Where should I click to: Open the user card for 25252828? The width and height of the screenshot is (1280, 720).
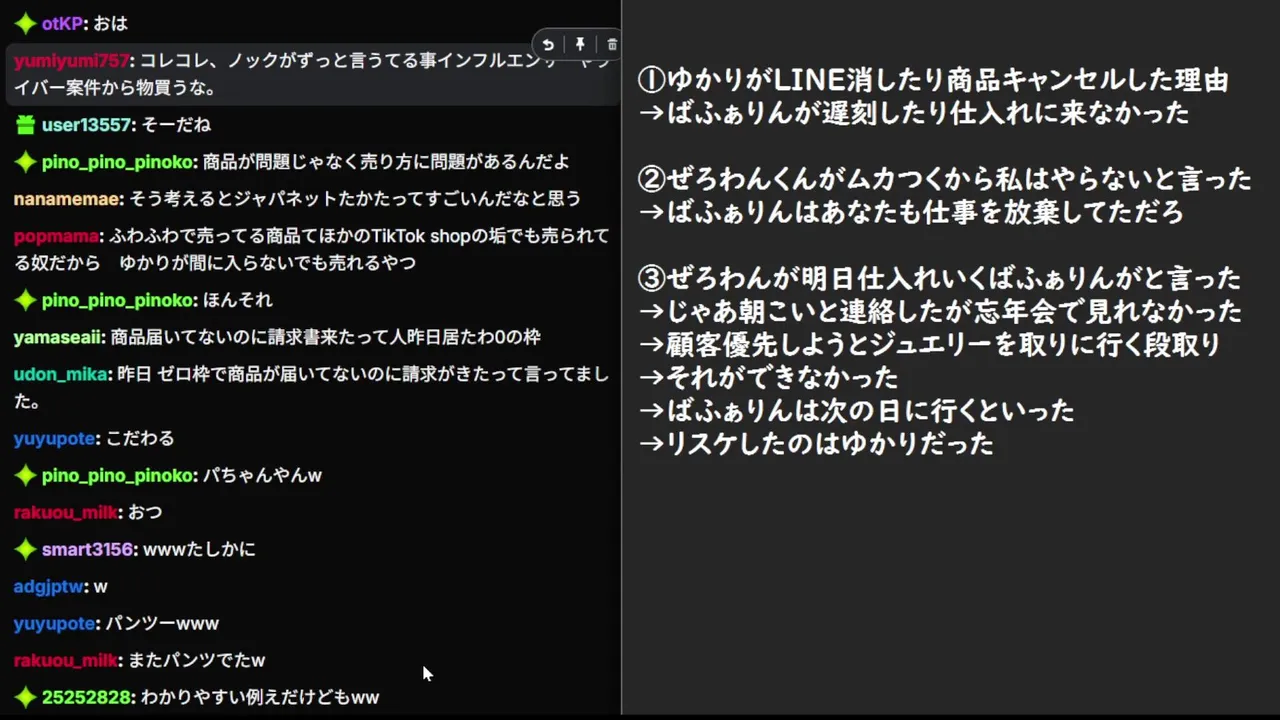tap(86, 697)
